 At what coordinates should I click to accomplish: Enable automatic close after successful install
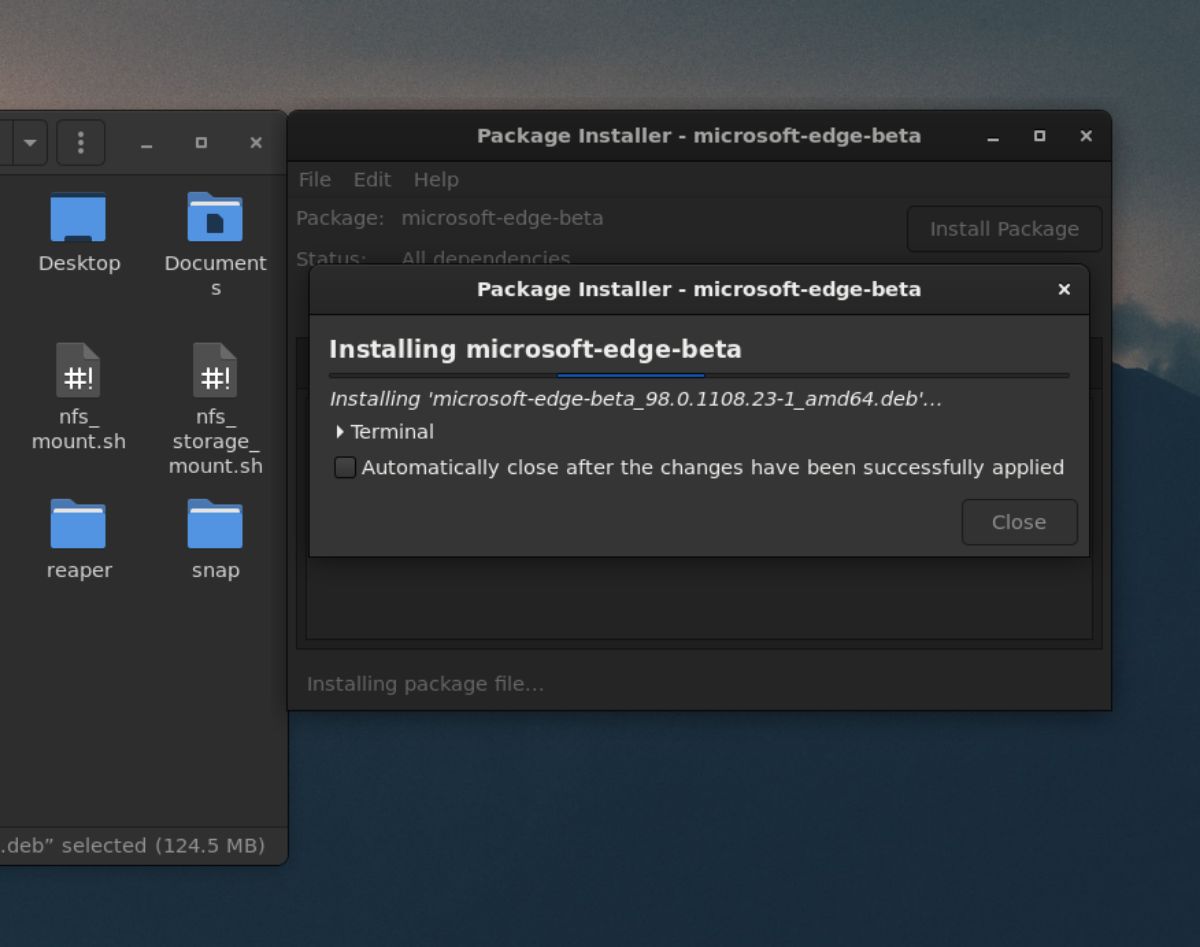[x=344, y=467]
